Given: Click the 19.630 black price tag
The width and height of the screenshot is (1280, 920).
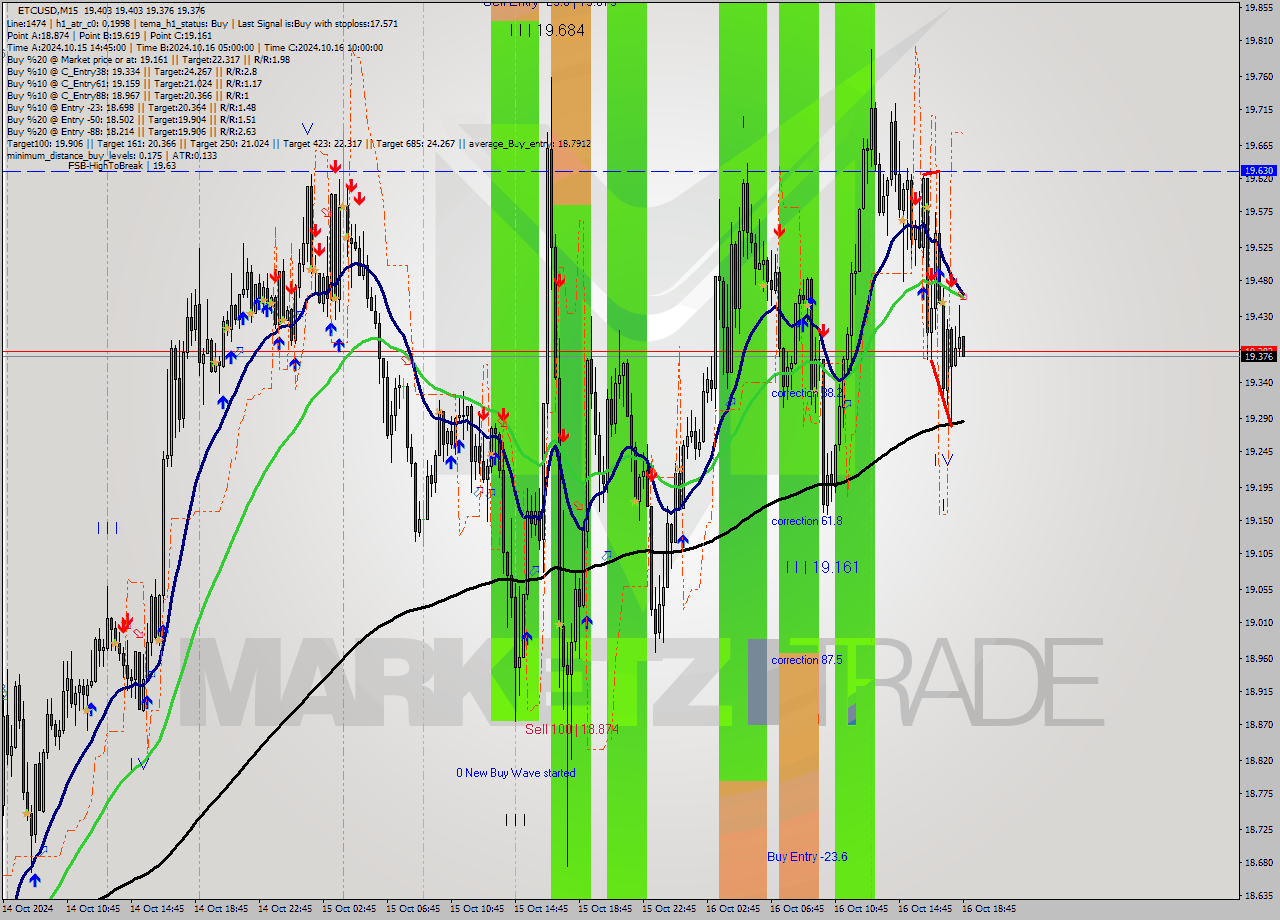Looking at the screenshot, I should [x=1258, y=171].
